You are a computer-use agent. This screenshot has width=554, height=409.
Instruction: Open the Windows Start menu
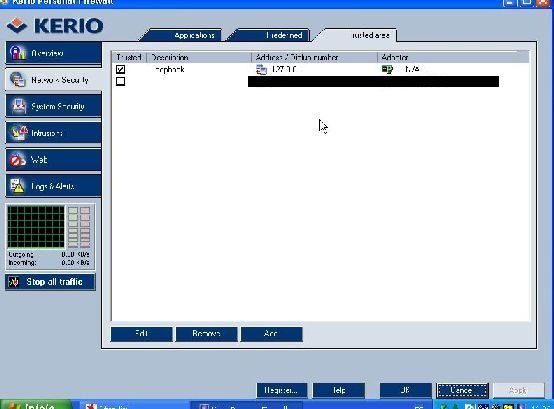[35, 405]
